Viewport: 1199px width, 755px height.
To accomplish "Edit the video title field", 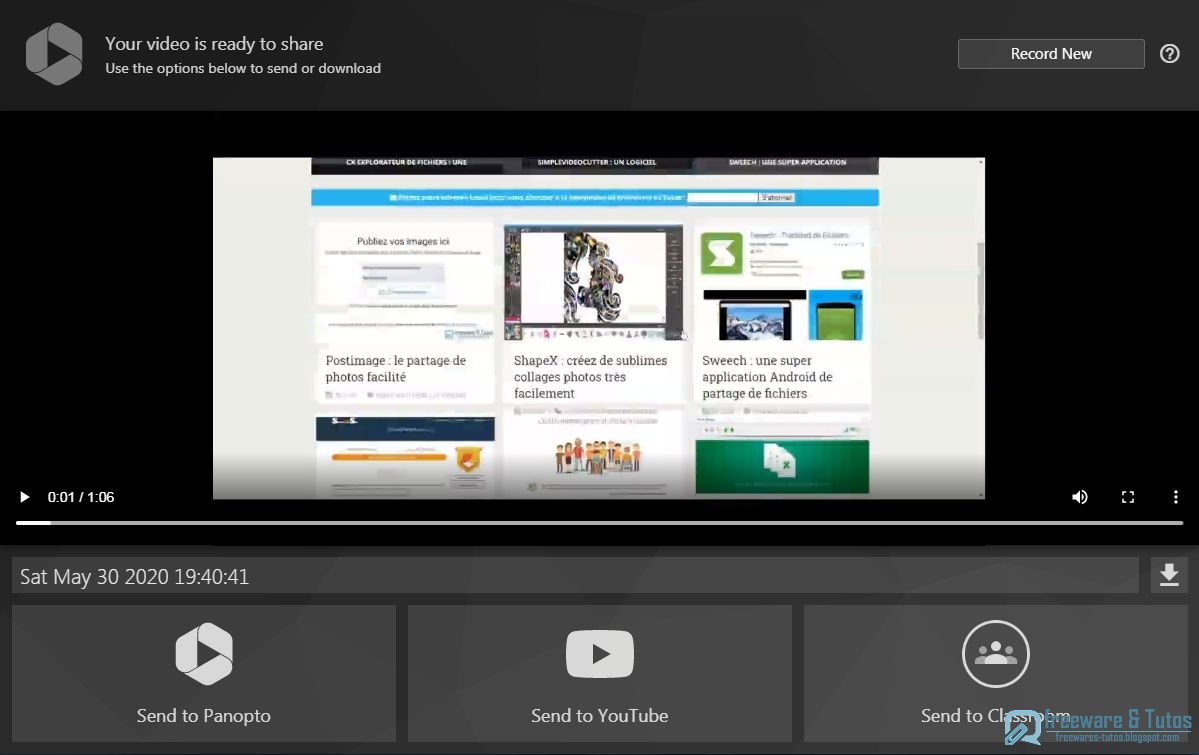I will point(575,576).
